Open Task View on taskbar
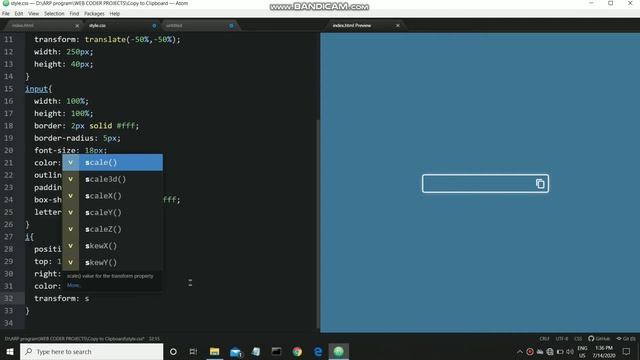640x360 pixels. (x=193, y=351)
